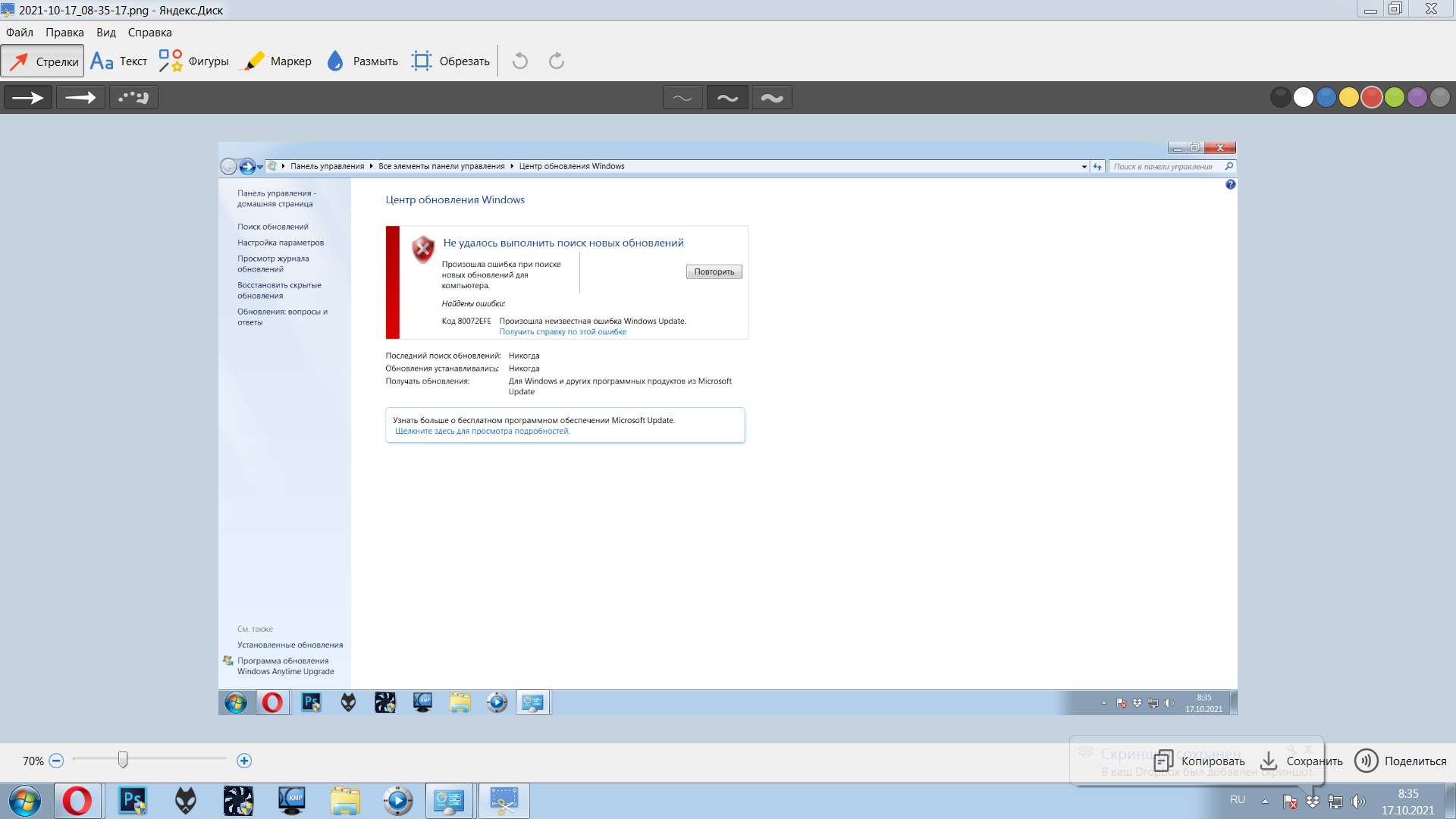
Task: Choose the dotted curved arrow style
Action: (133, 98)
